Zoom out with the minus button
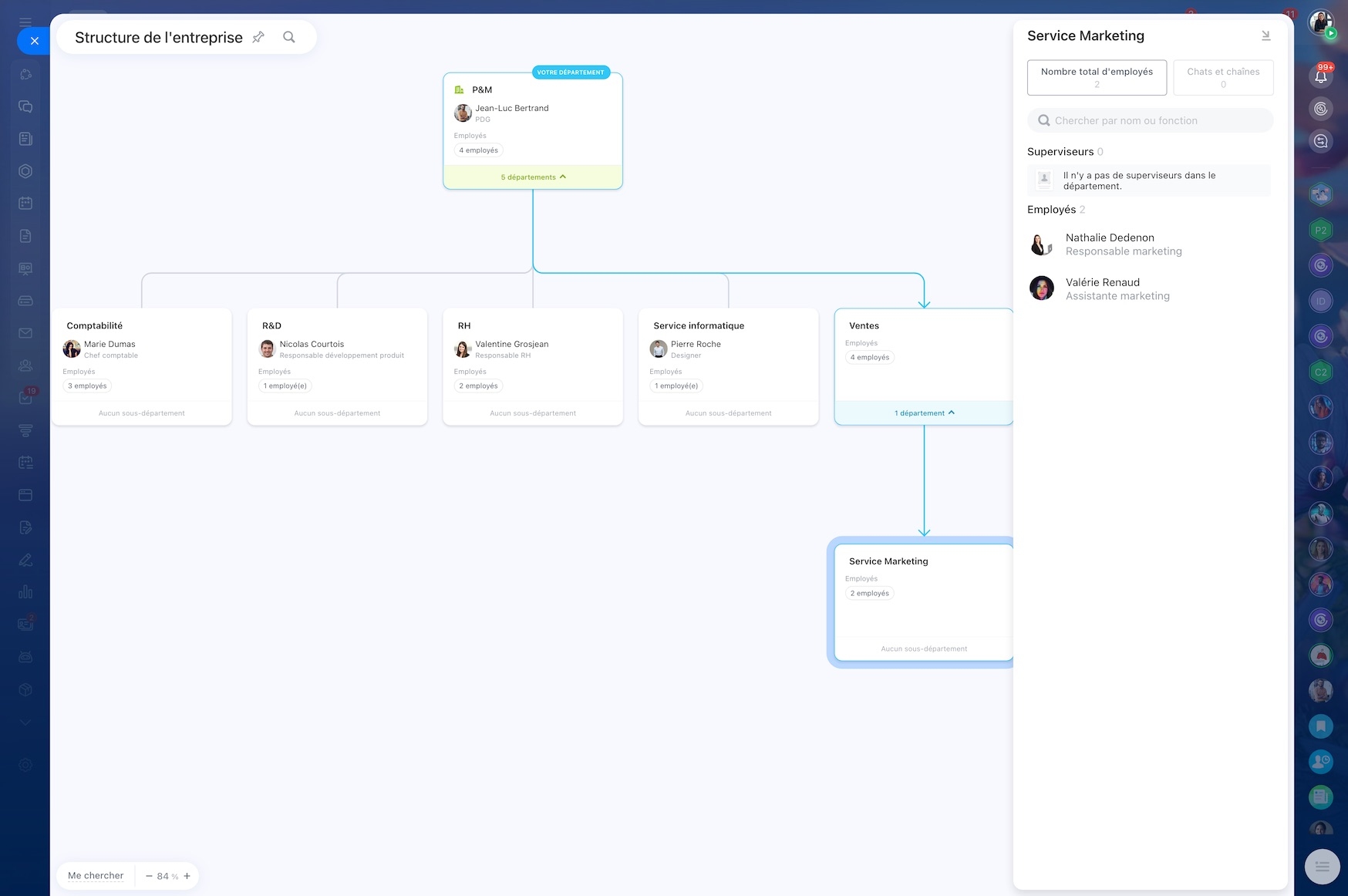This screenshot has width=1348, height=896. (x=149, y=876)
